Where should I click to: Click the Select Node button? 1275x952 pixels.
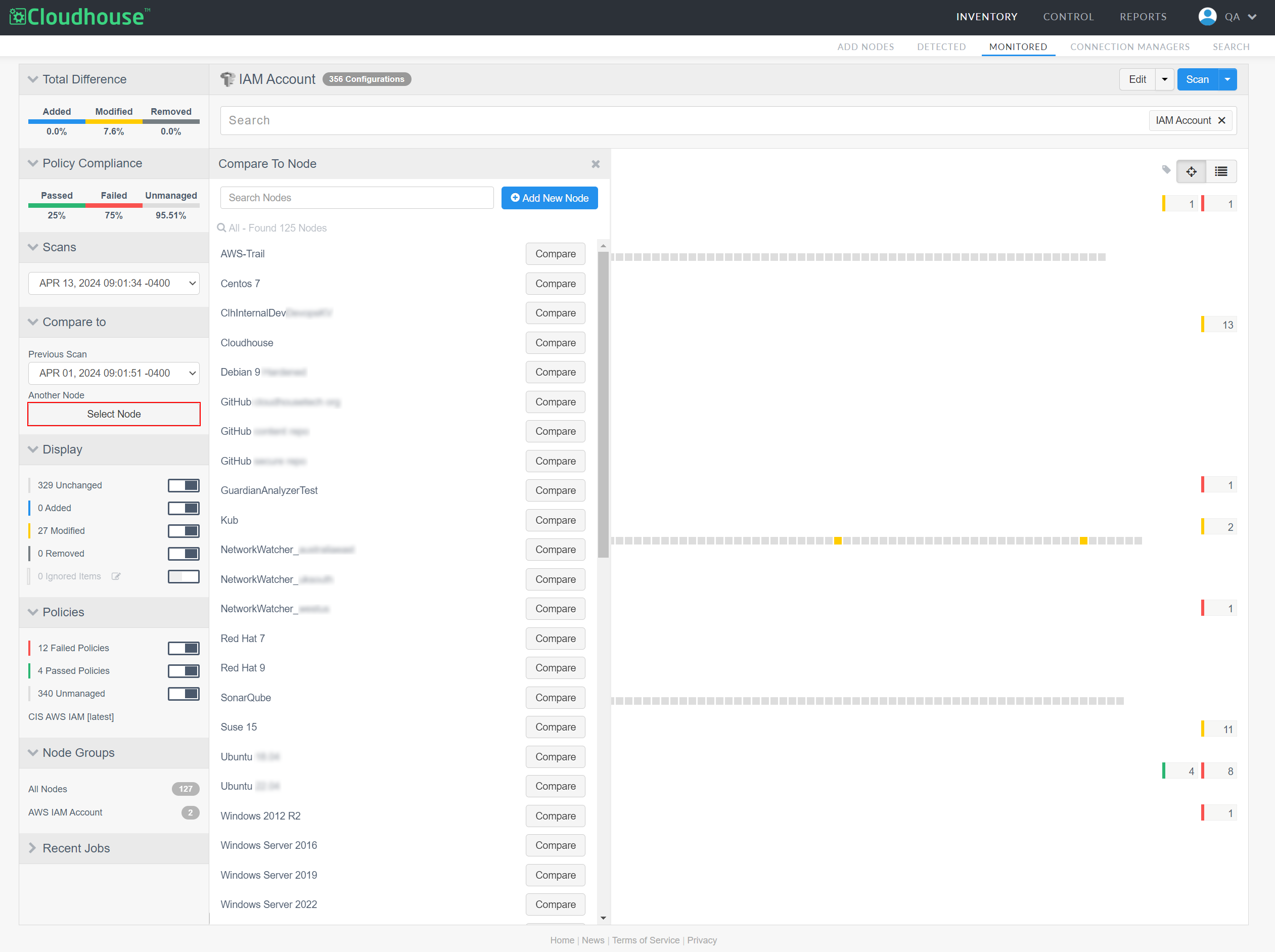pyautogui.click(x=114, y=415)
